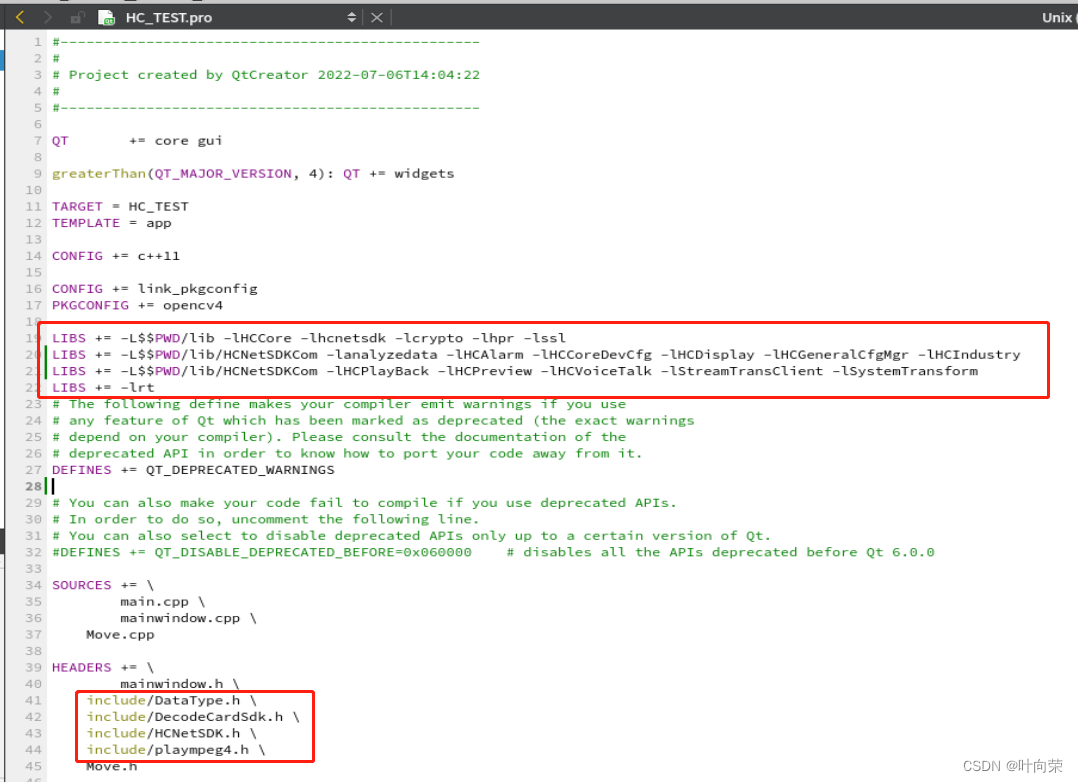Click the split chevron beside the filename
This screenshot has width=1078, height=782.
352,16
